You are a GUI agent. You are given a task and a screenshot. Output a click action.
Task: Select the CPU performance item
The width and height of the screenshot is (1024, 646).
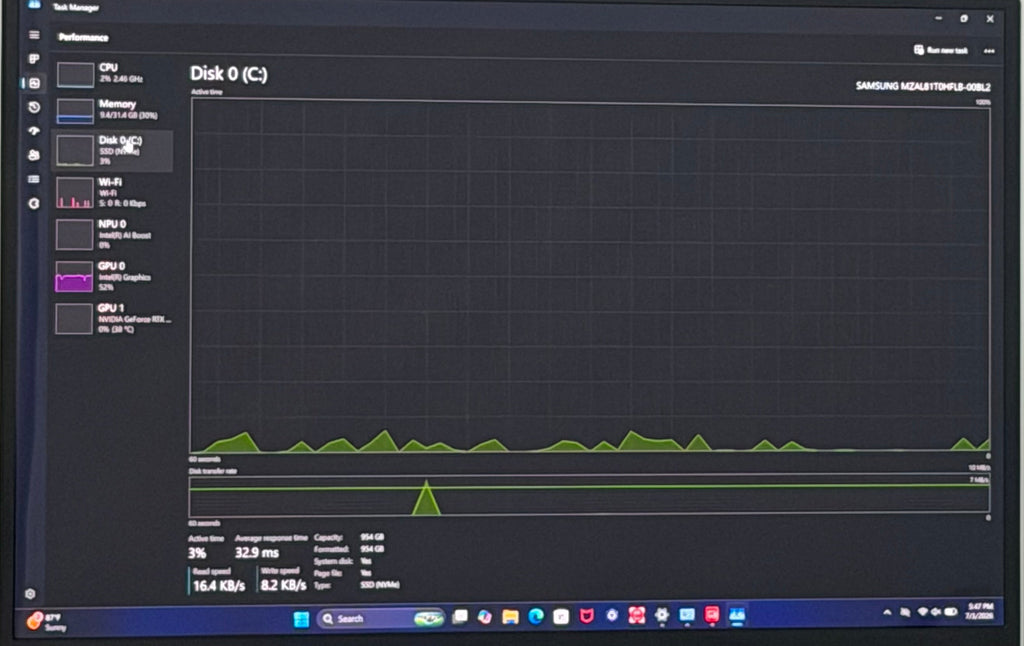tap(112, 74)
